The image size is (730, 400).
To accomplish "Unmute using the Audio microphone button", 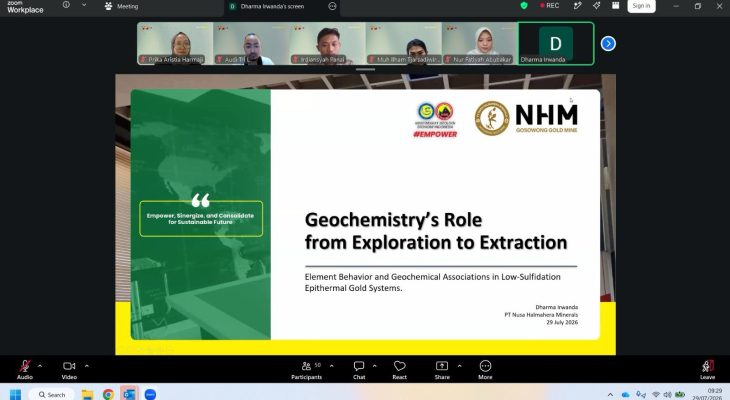I will pos(25,370).
